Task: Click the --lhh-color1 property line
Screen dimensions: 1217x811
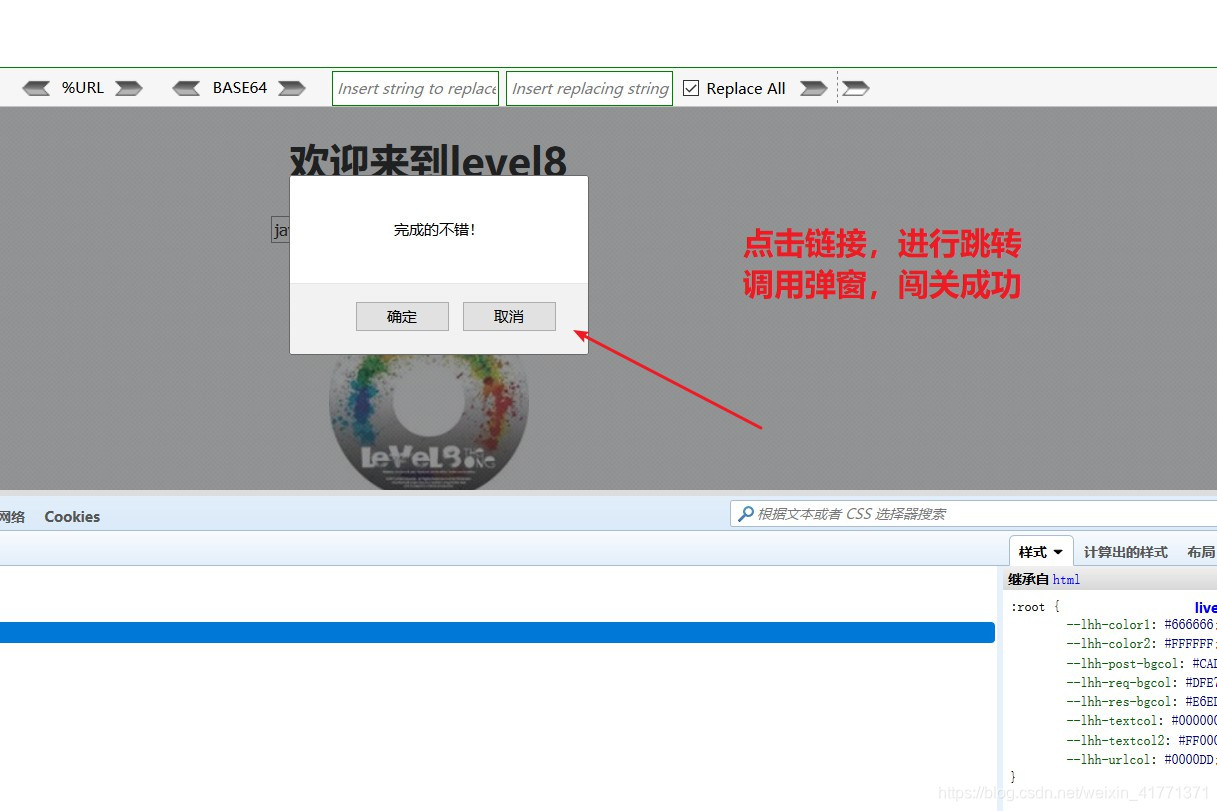Action: 1141,625
